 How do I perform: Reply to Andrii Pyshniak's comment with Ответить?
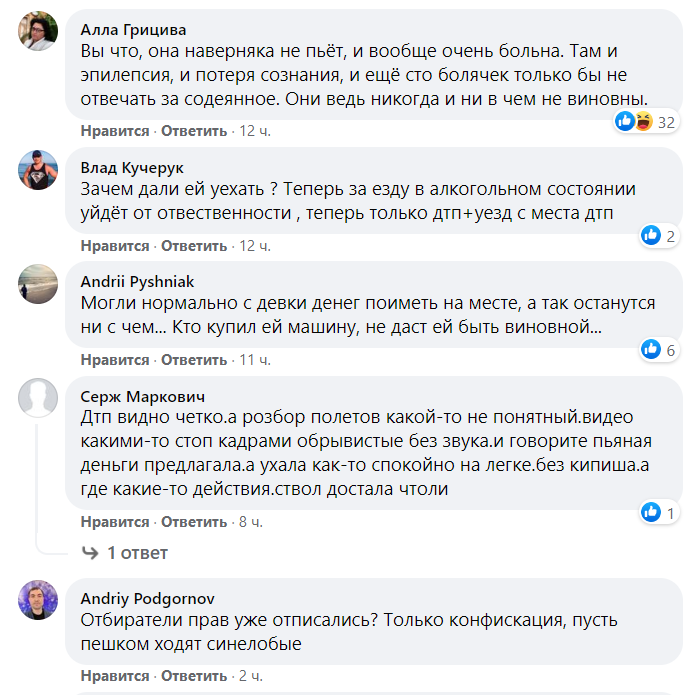pos(194,359)
